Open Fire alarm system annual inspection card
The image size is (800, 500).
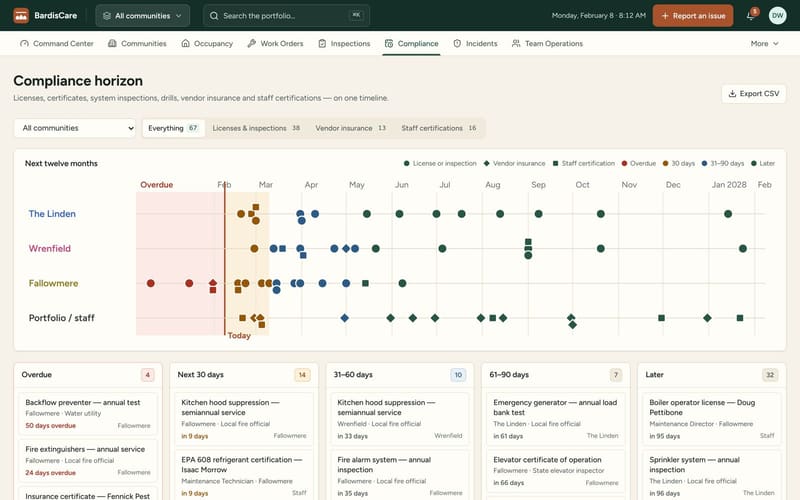(399, 476)
